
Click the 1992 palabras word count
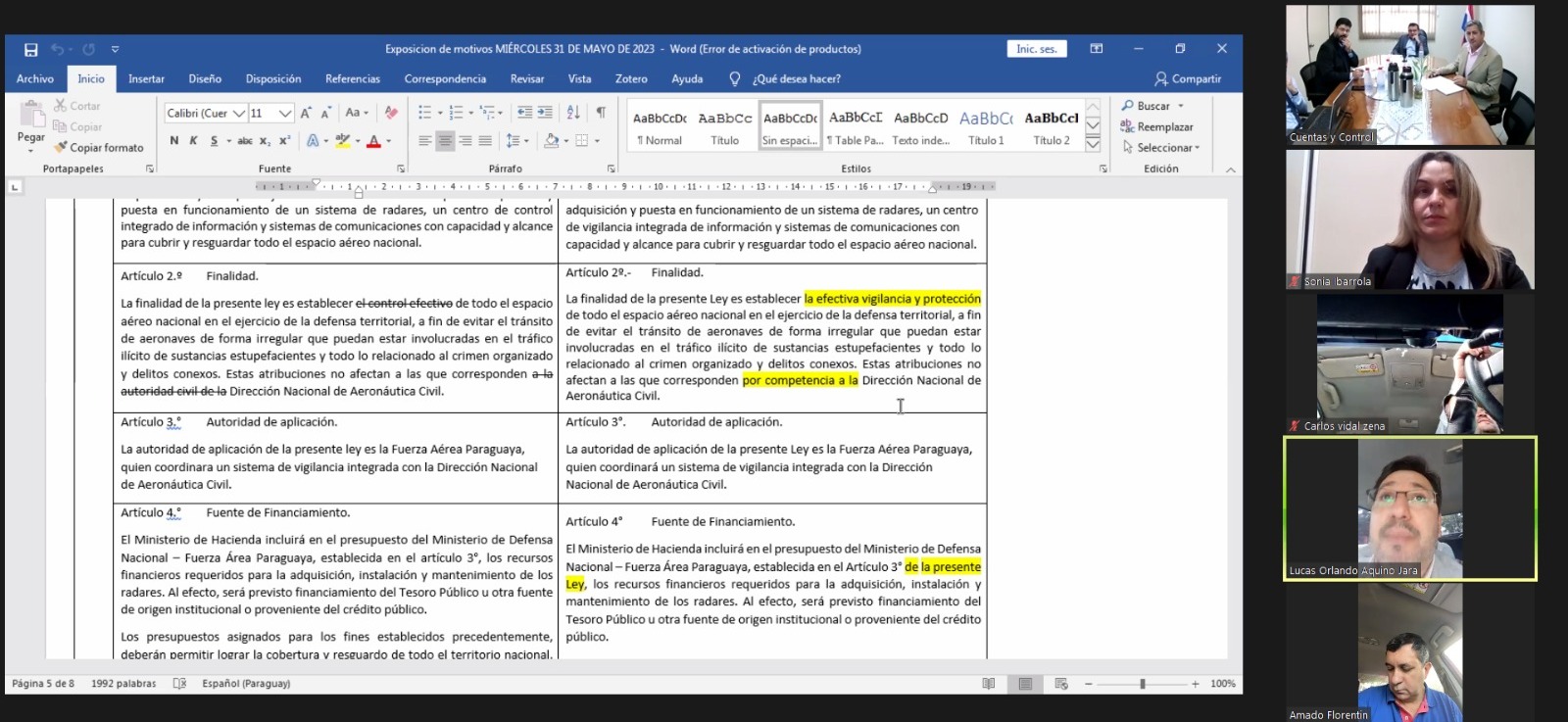point(123,684)
